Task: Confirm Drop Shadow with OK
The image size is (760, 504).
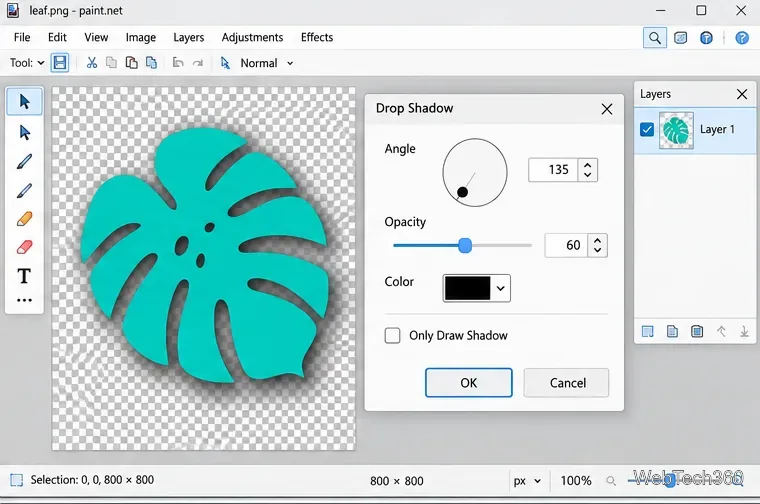Action: point(469,383)
